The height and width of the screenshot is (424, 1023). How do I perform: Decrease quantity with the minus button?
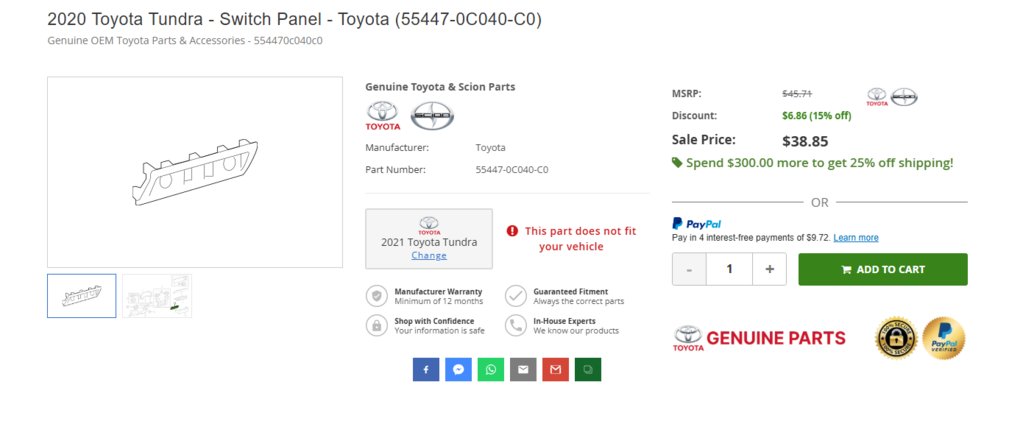[x=689, y=269]
